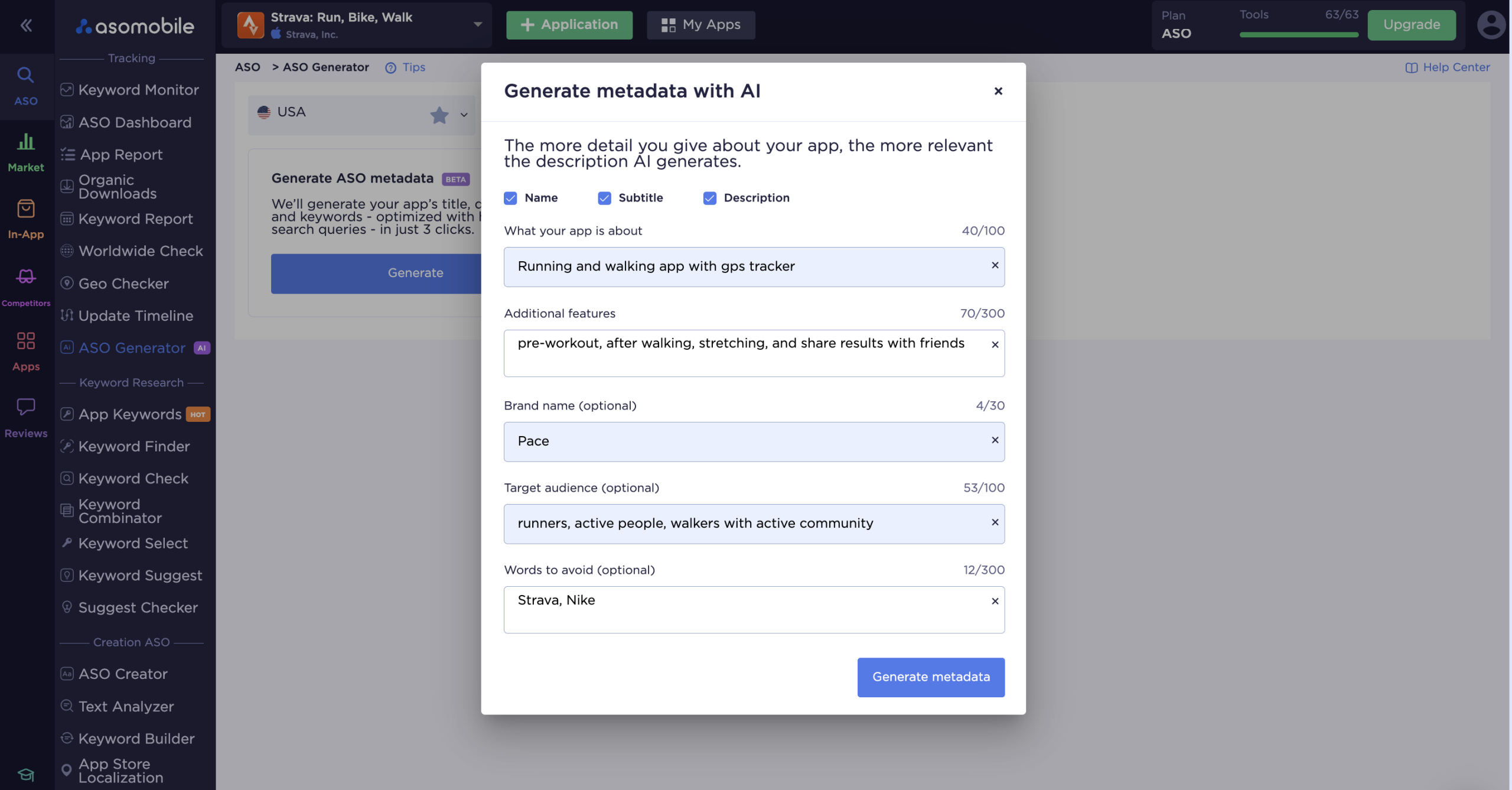Click the Tools usage progress bar

[1299, 35]
